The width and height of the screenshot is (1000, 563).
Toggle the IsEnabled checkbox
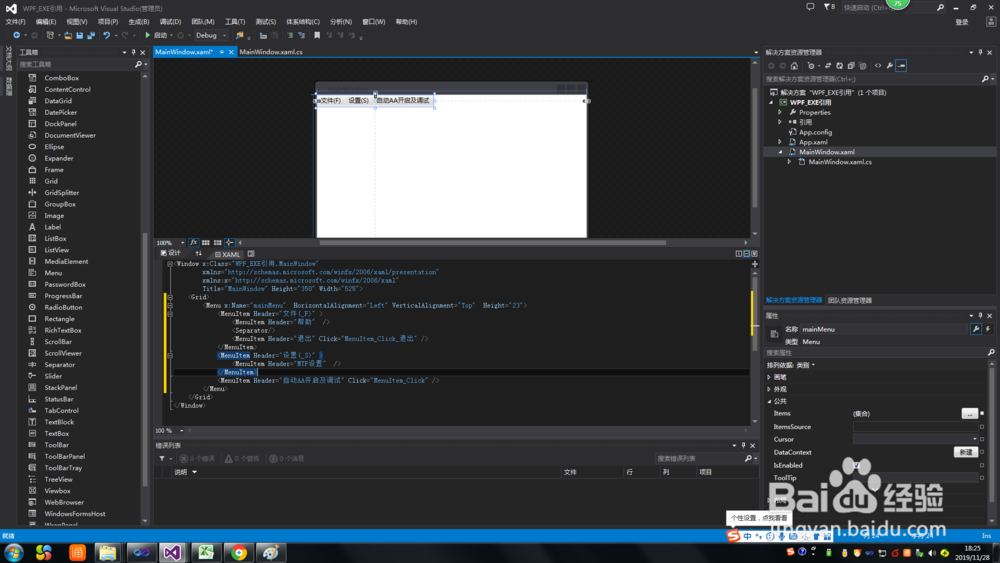(x=857, y=465)
